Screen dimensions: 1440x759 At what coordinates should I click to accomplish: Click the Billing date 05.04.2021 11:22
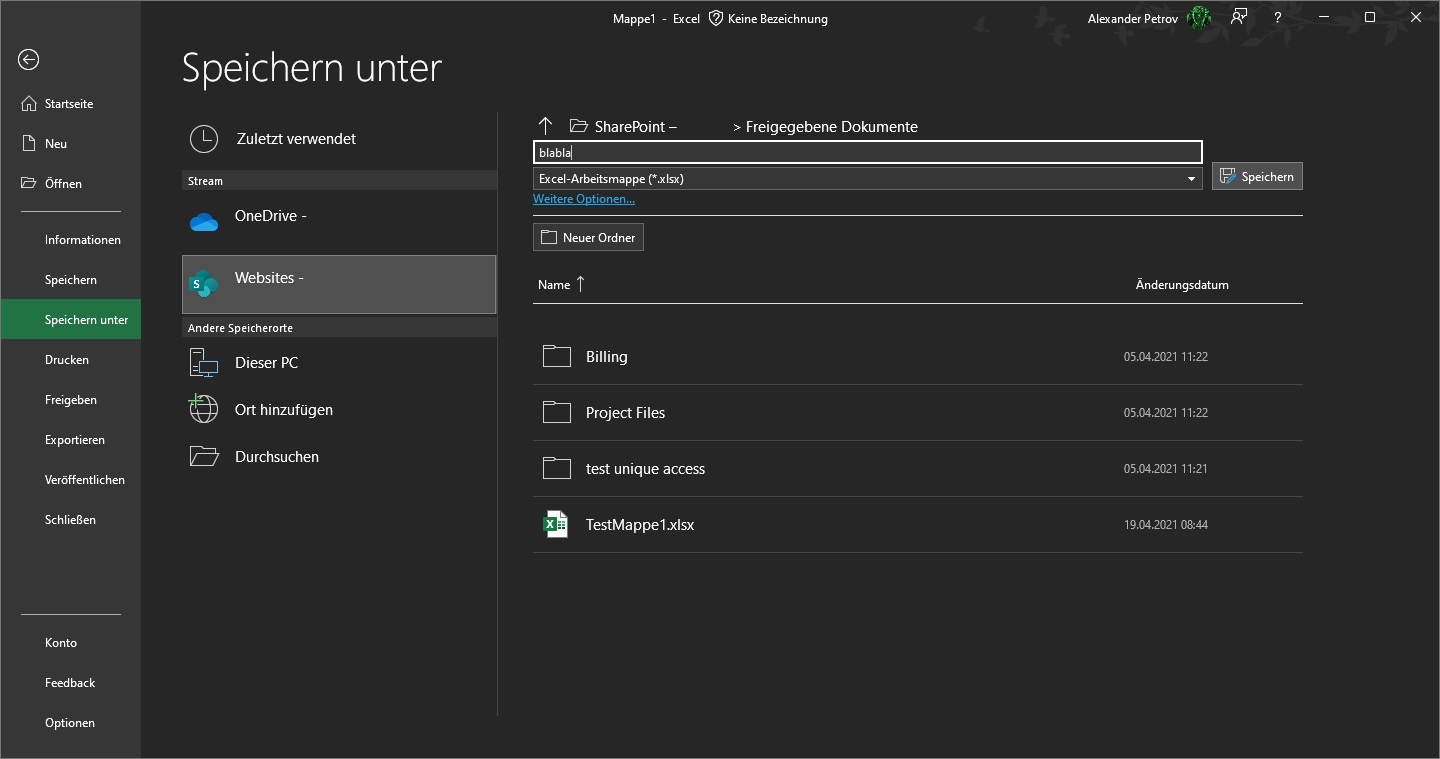pyautogui.click(x=1166, y=357)
